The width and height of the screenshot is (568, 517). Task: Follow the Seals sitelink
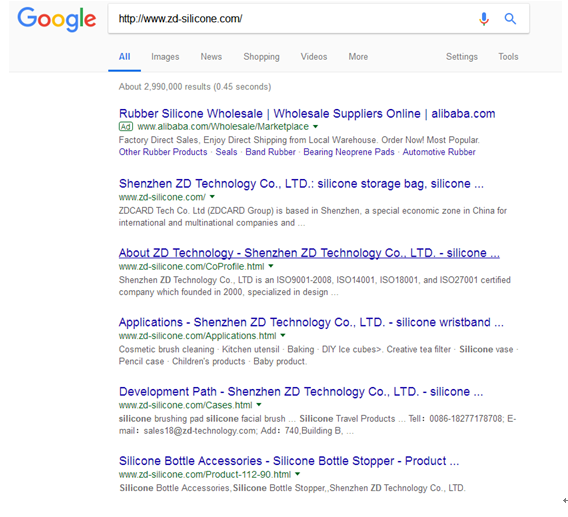226,152
